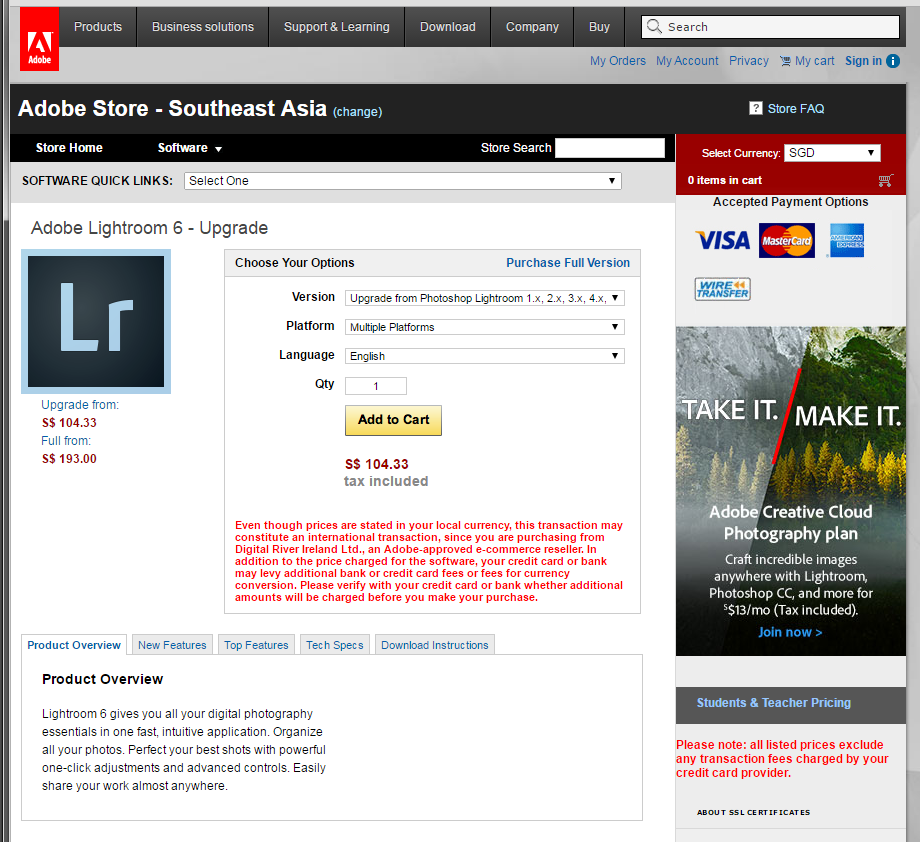The image size is (920, 842).
Task: Click 'ABOUT SSL CERTIFICATES' text
Action: coord(753,813)
